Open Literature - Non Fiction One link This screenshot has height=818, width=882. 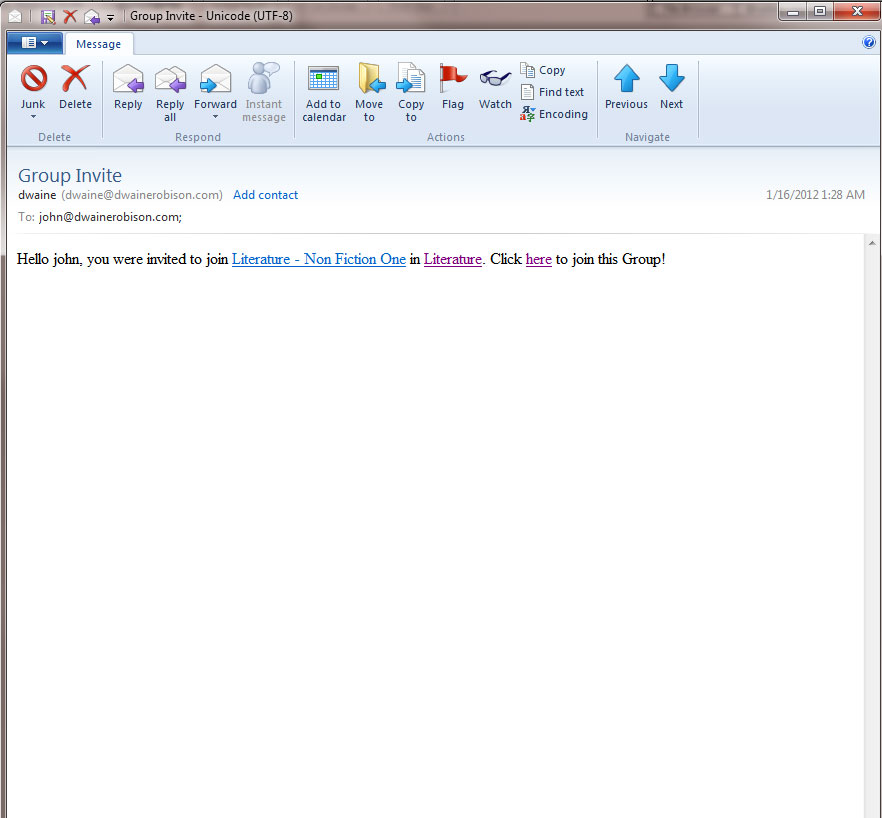[319, 259]
